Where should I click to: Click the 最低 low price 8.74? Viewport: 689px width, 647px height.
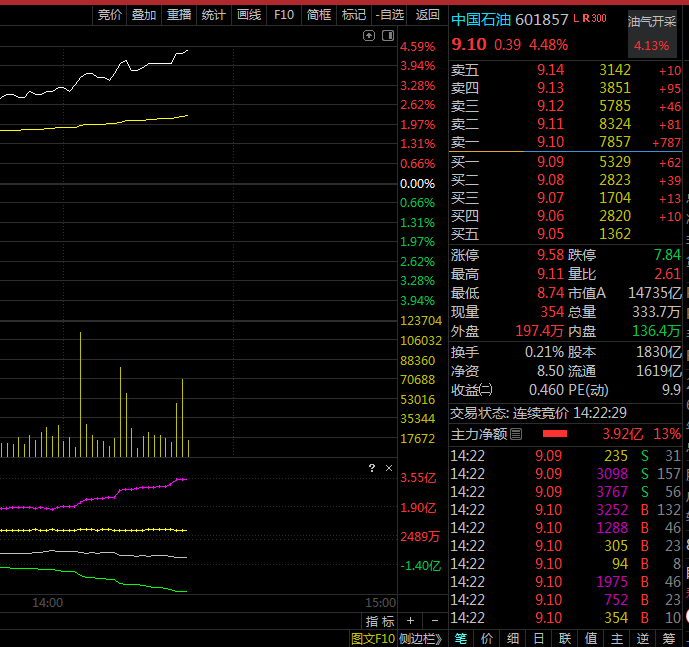[551, 293]
